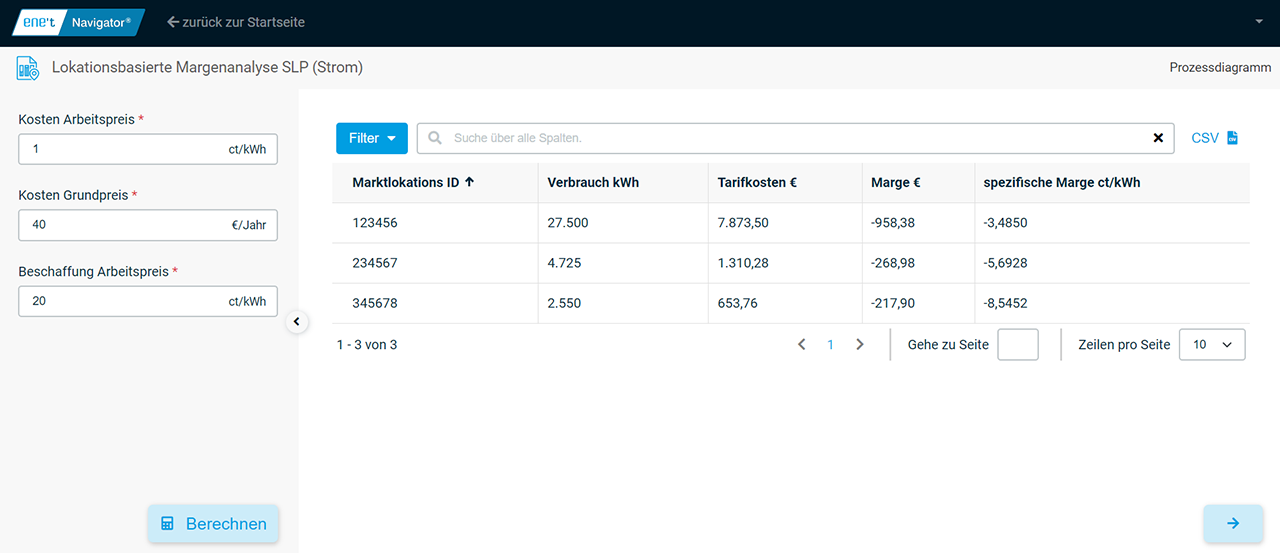The image size is (1280, 553).
Task: Open the Zeilen pro Seite dropdown
Action: [x=1212, y=344]
